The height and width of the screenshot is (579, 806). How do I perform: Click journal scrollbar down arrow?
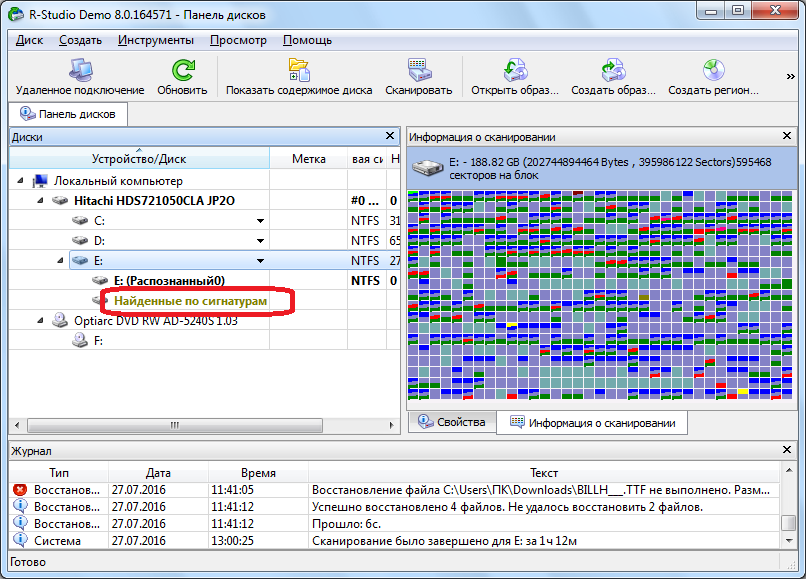(789, 540)
